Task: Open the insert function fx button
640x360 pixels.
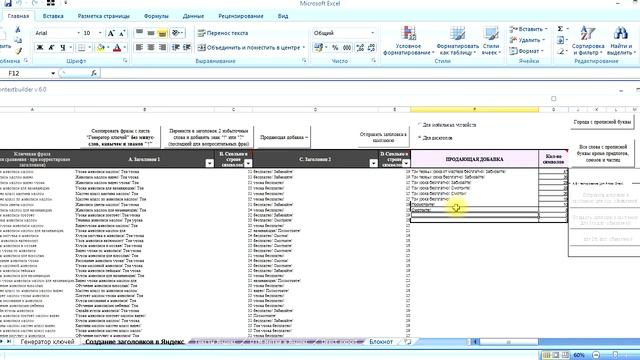Action: click(x=93, y=73)
